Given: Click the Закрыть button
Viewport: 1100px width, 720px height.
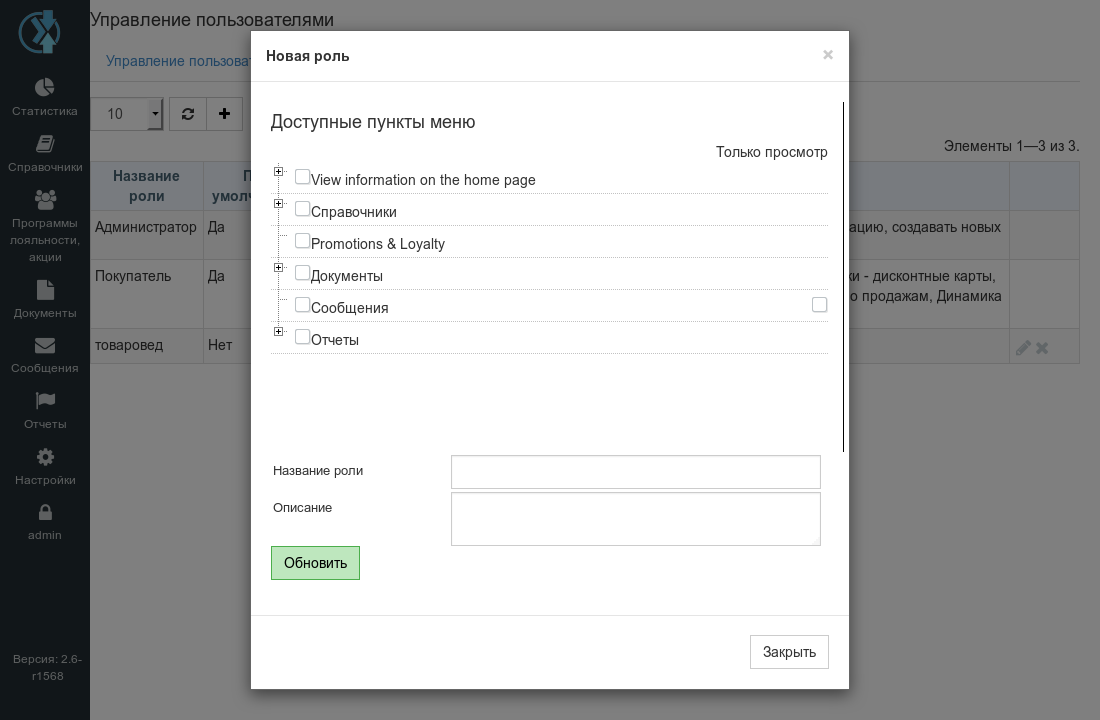Looking at the screenshot, I should pyautogui.click(x=789, y=652).
